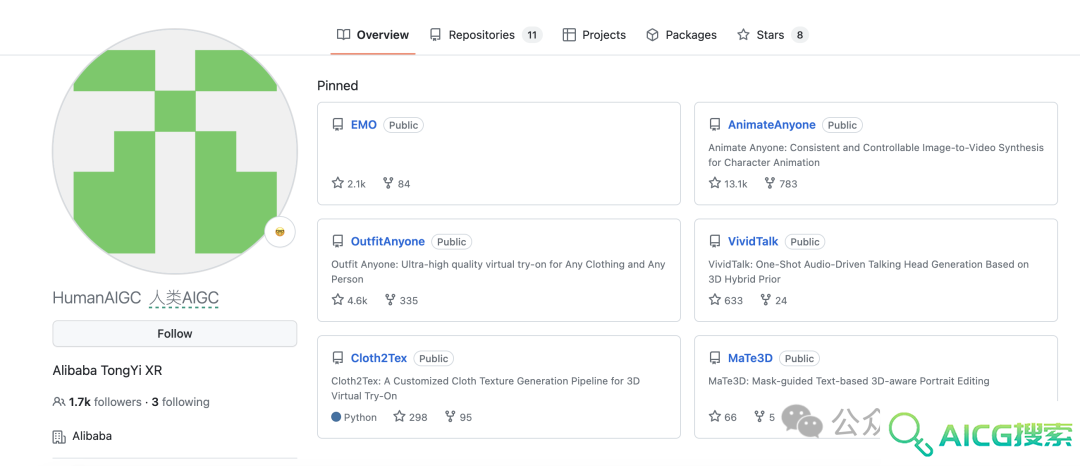
Task: Click the people icon beside followers
Action: point(59,402)
